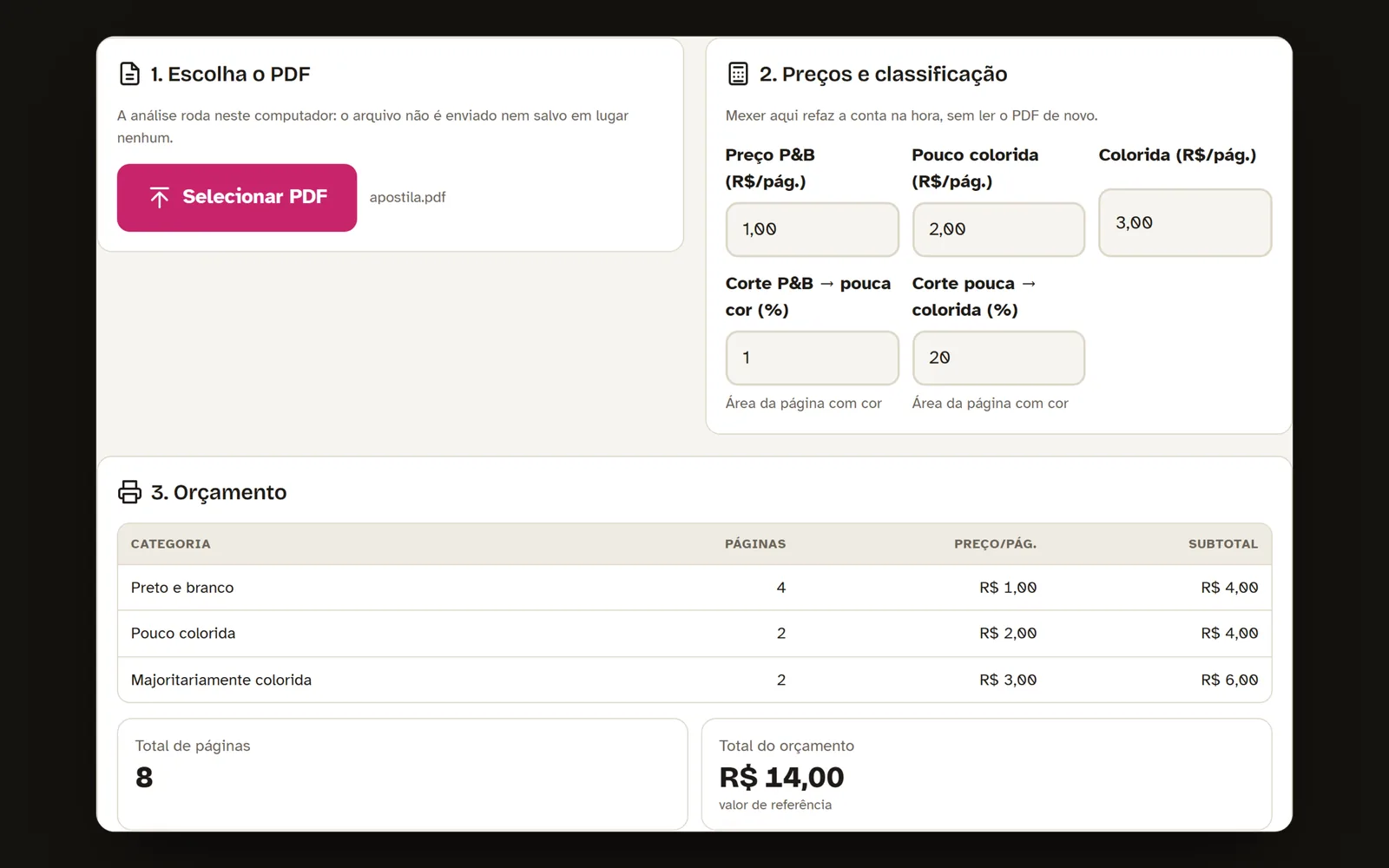Screen dimensions: 1389x868
Task: Click the 1. Escolha o PDF heading
Action: coord(230,74)
